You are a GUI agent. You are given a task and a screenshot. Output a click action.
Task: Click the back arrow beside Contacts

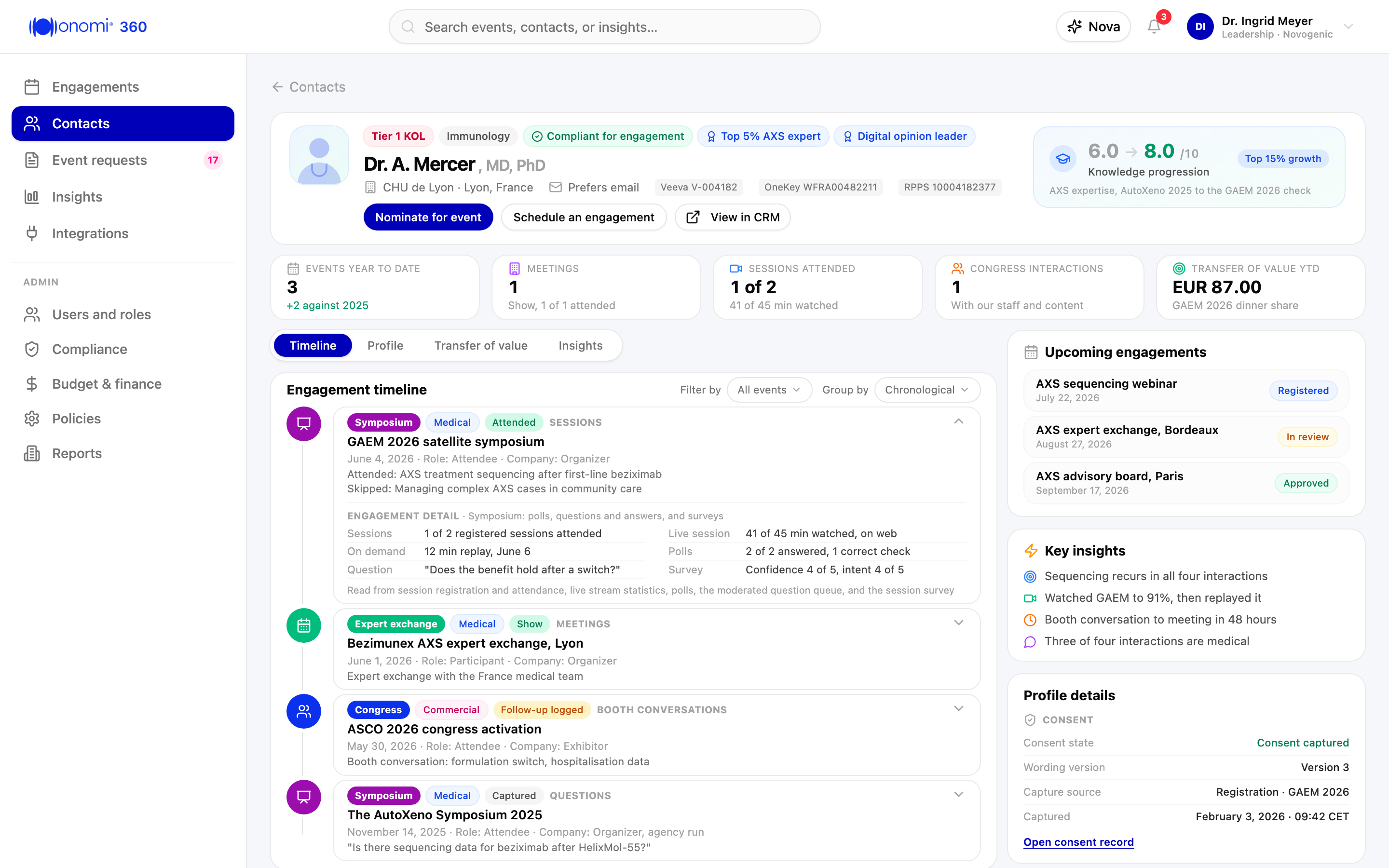click(278, 87)
